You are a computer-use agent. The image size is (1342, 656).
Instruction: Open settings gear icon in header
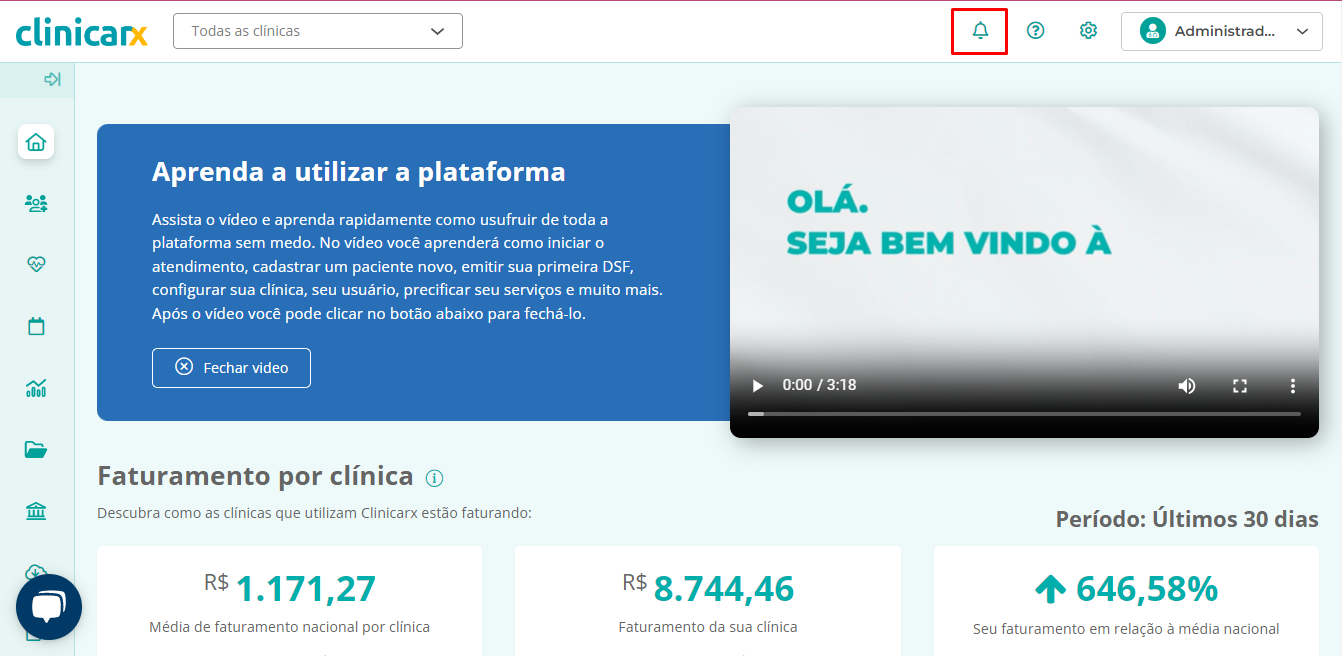point(1088,31)
